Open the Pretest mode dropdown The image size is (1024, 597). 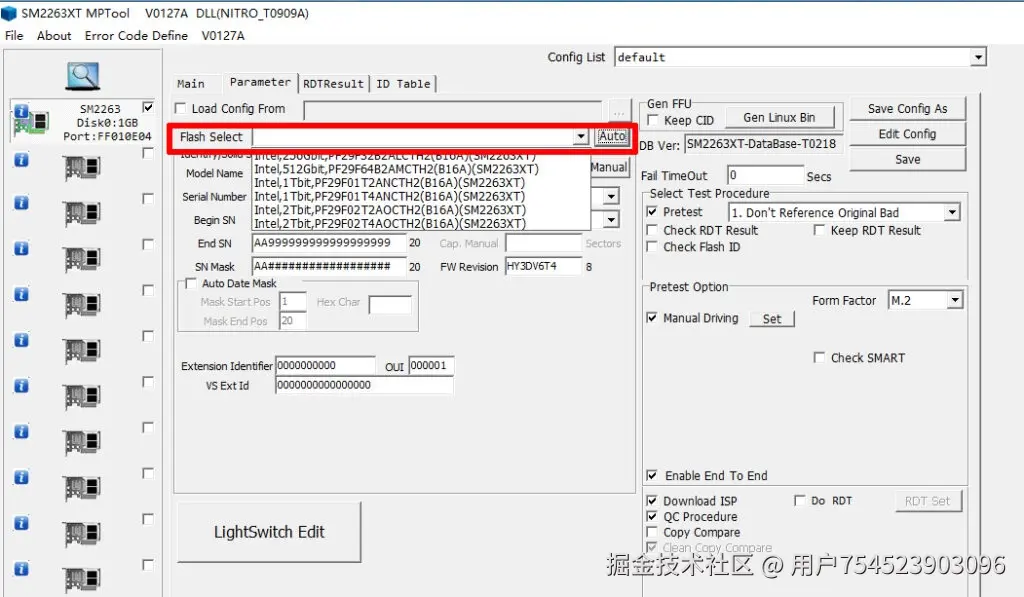tap(952, 212)
